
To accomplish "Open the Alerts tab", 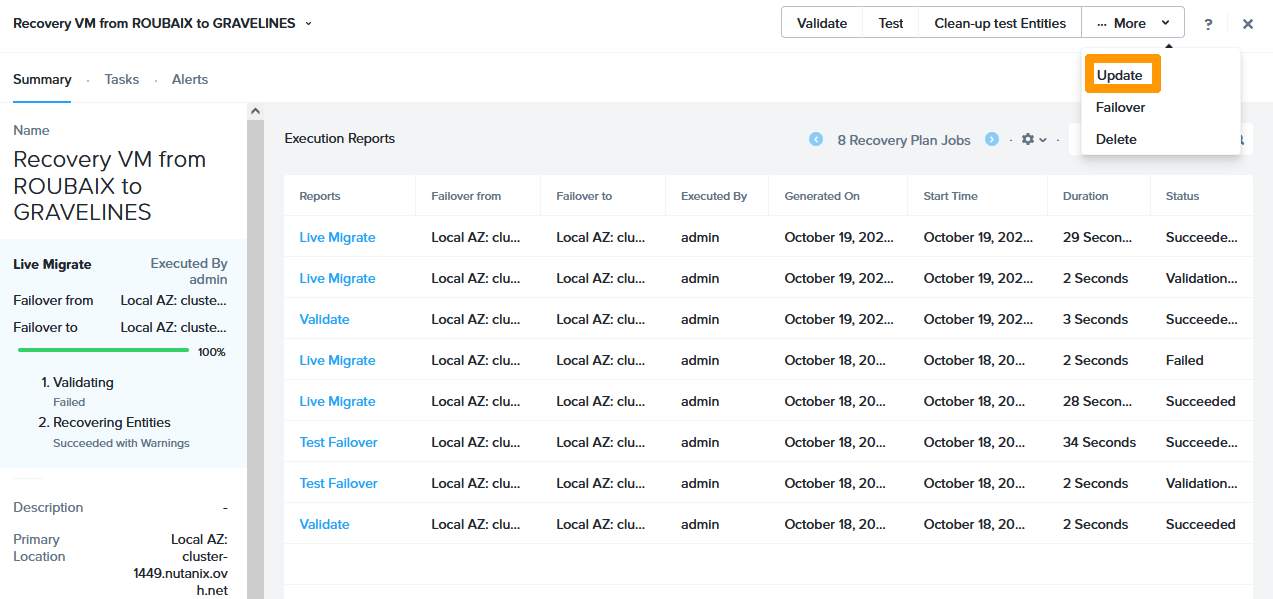I will point(189,79).
